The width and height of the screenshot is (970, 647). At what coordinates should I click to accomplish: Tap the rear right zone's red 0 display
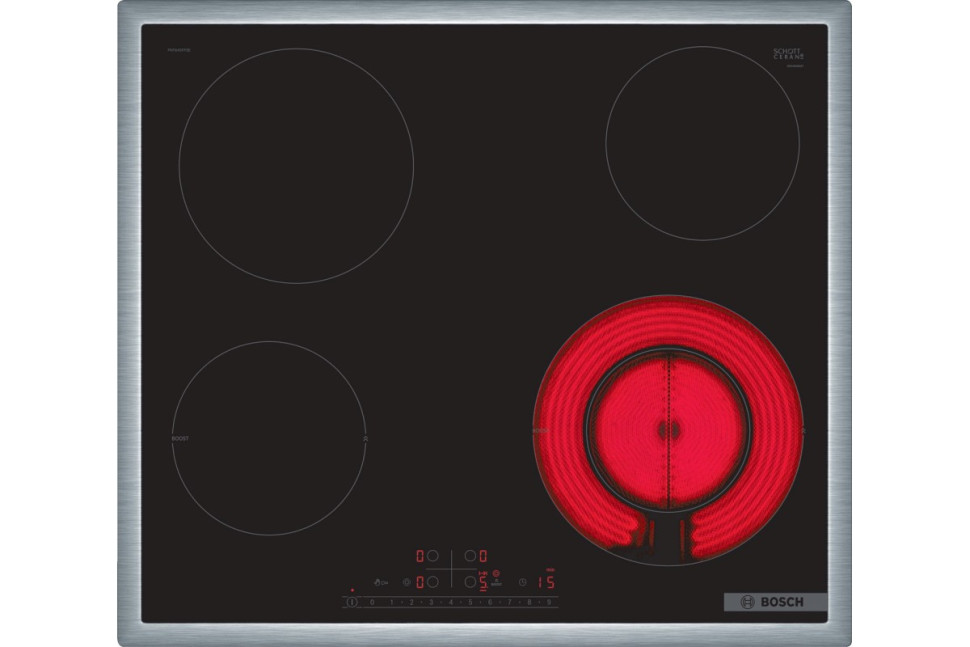[x=484, y=556]
